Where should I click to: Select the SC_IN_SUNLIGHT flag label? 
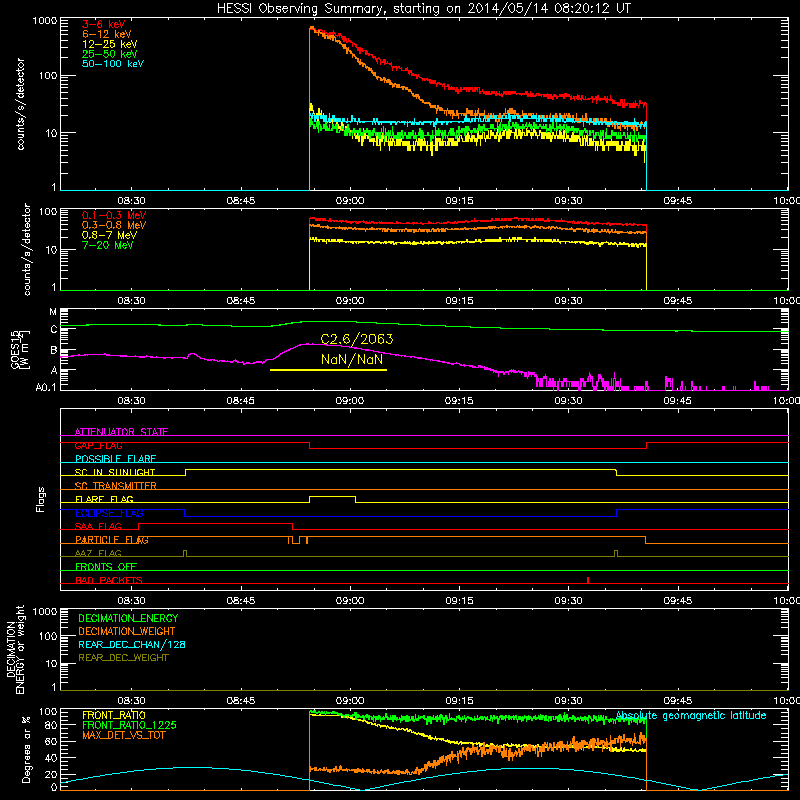[x=115, y=472]
